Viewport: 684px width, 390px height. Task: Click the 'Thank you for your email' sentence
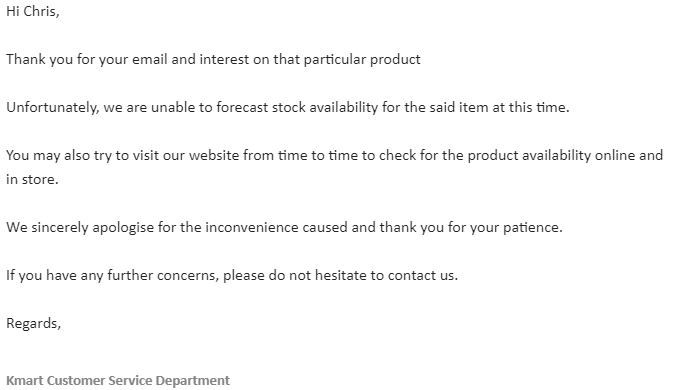[x=213, y=60]
